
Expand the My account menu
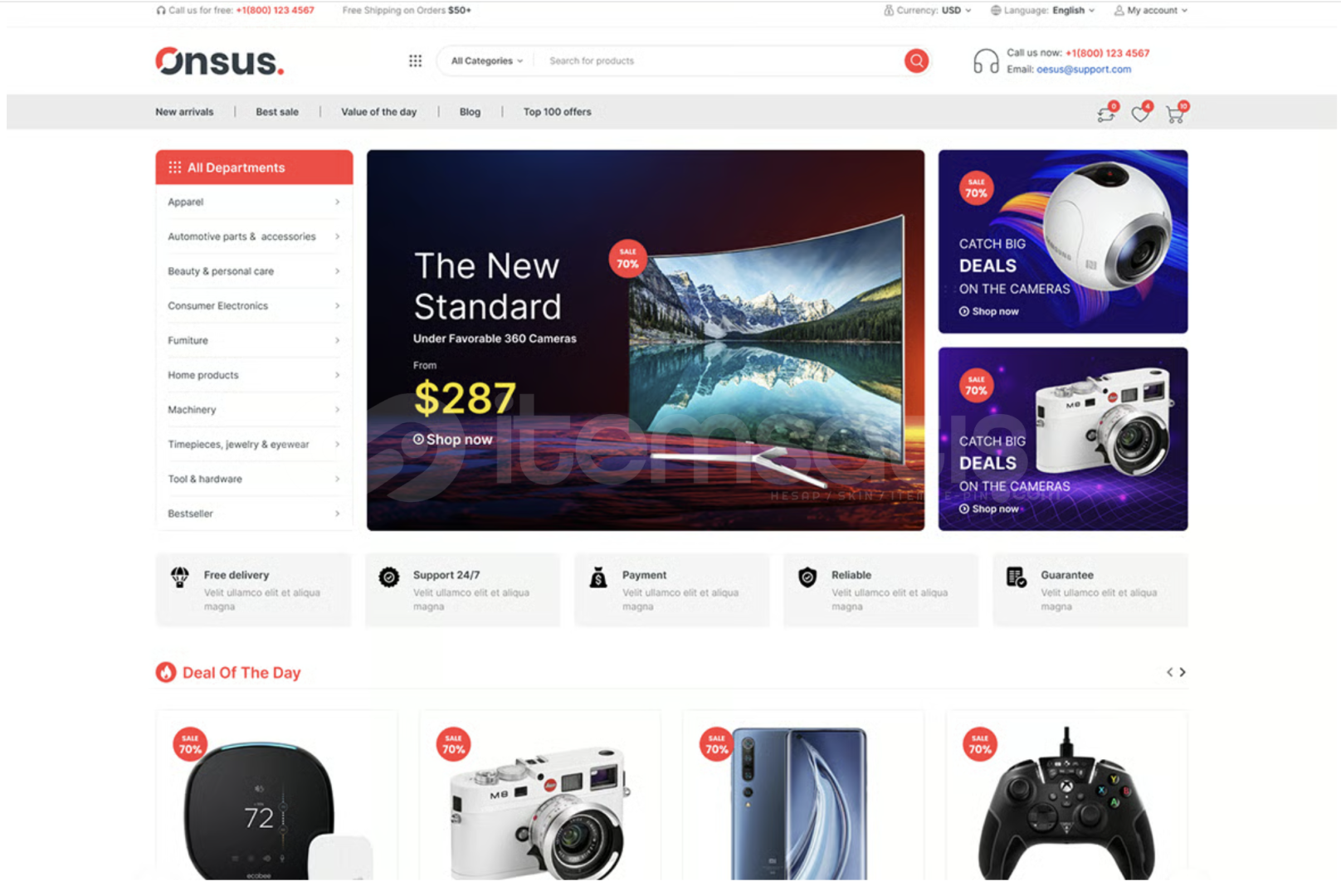[1151, 10]
